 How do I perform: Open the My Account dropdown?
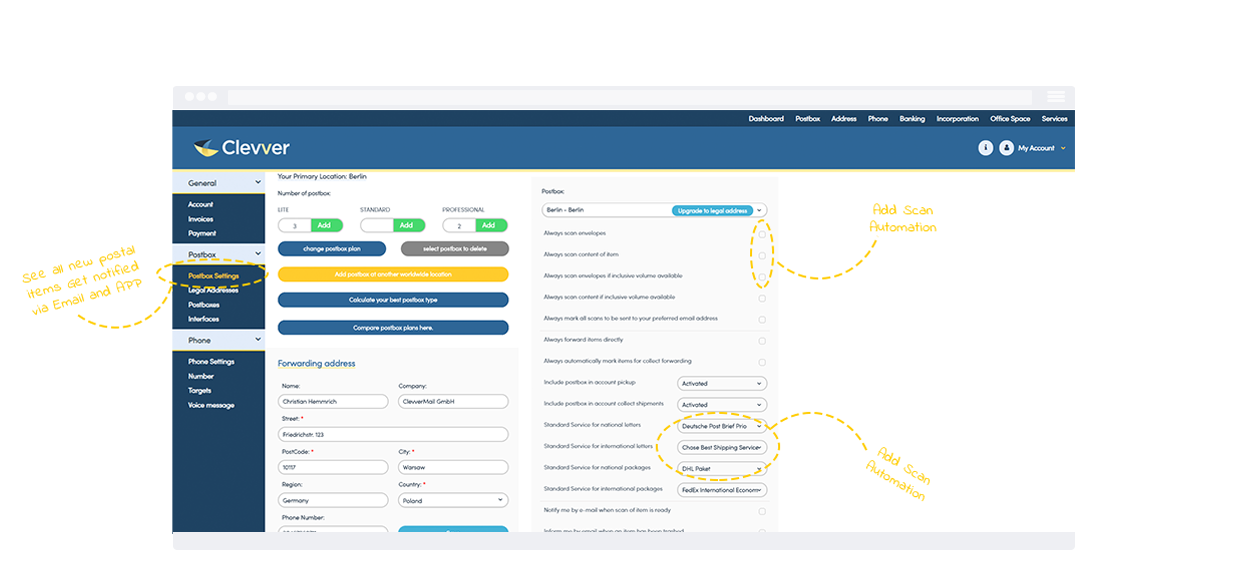click(x=1041, y=148)
